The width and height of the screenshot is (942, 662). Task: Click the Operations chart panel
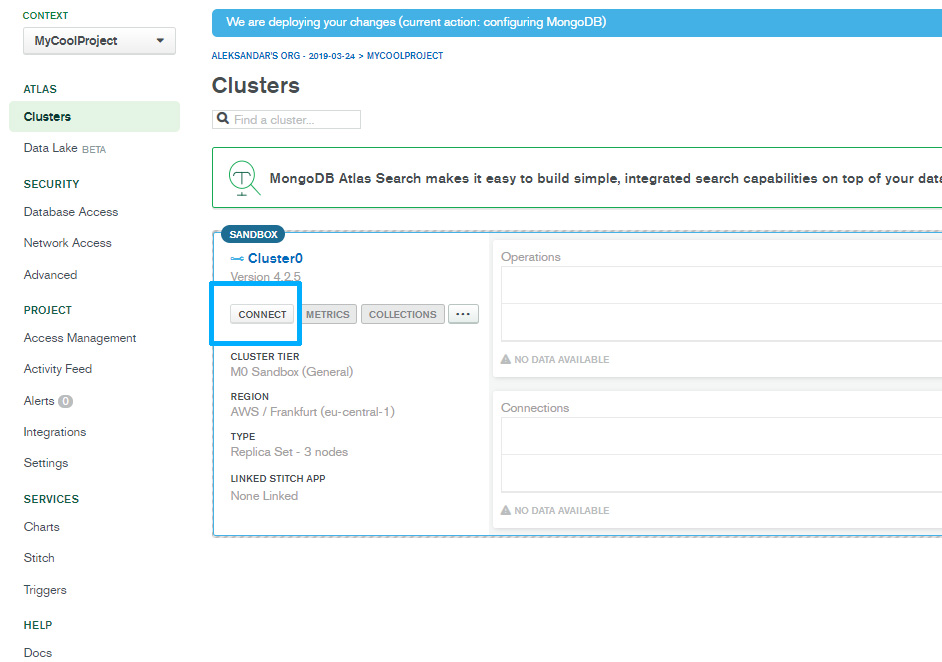click(717, 309)
